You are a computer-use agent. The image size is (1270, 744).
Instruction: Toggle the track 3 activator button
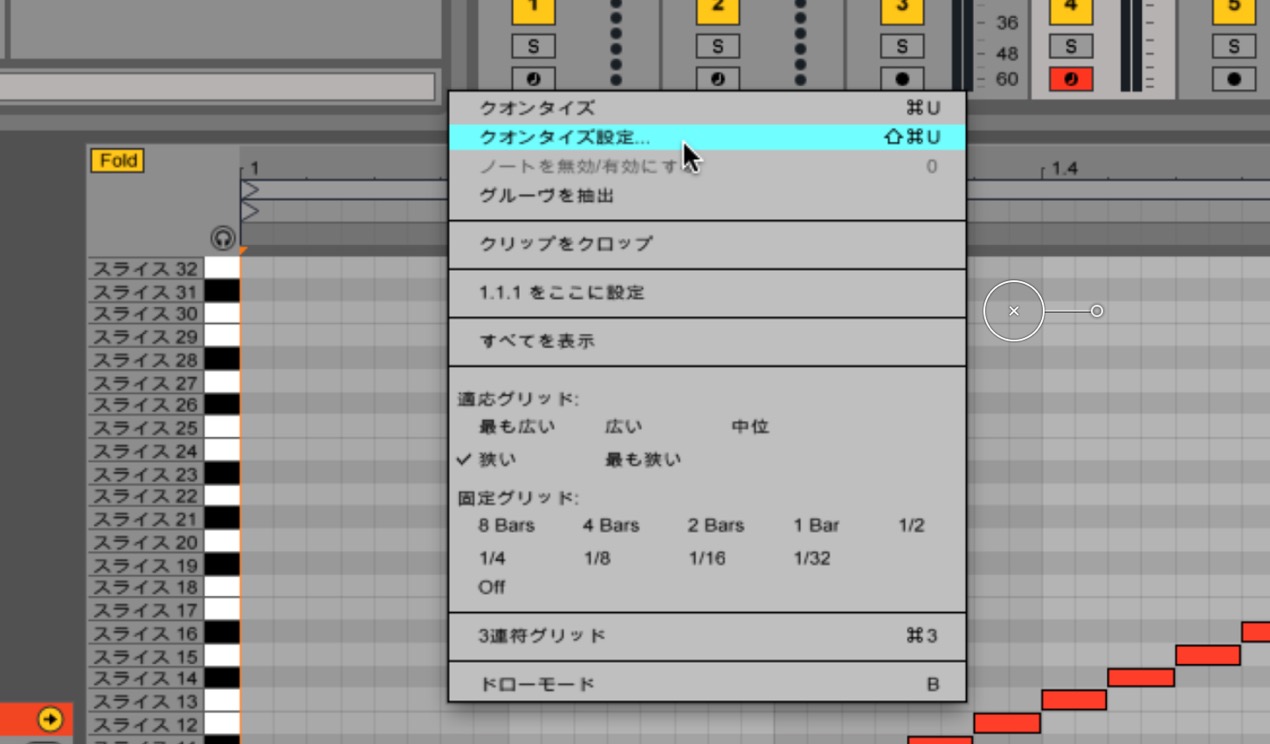point(902,10)
